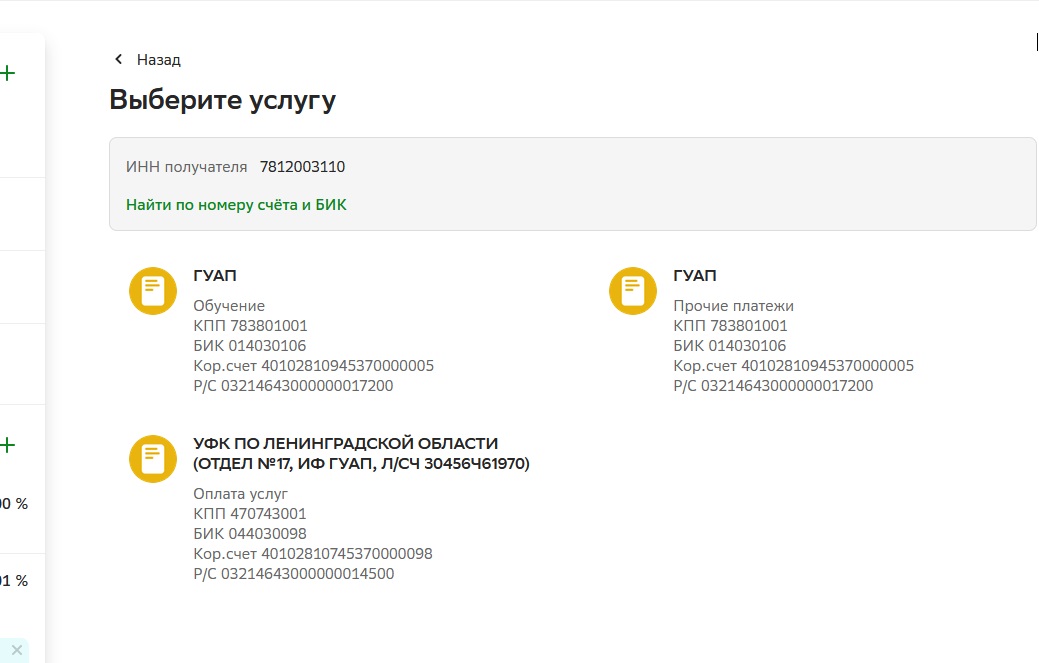Click БИК 014030106 under Прочие платежи
This screenshot has width=1039, height=663.
pyautogui.click(x=730, y=346)
